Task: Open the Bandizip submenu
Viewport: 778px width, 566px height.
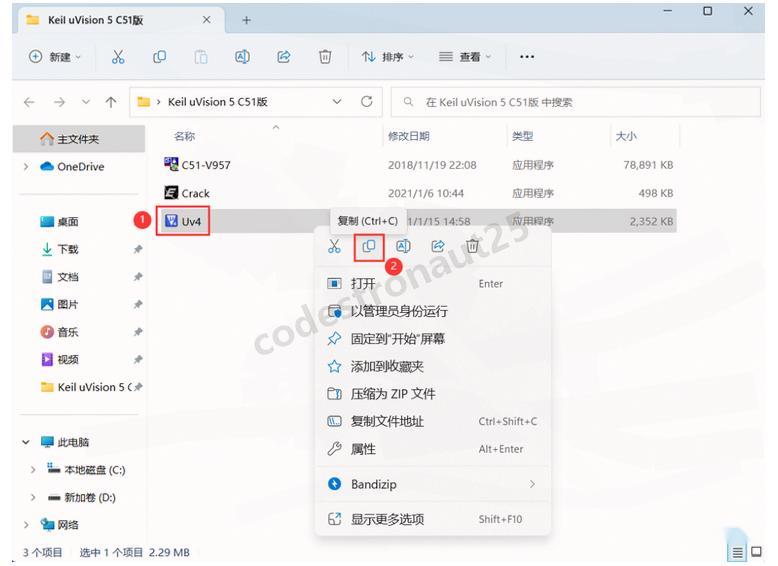Action: coord(433,484)
